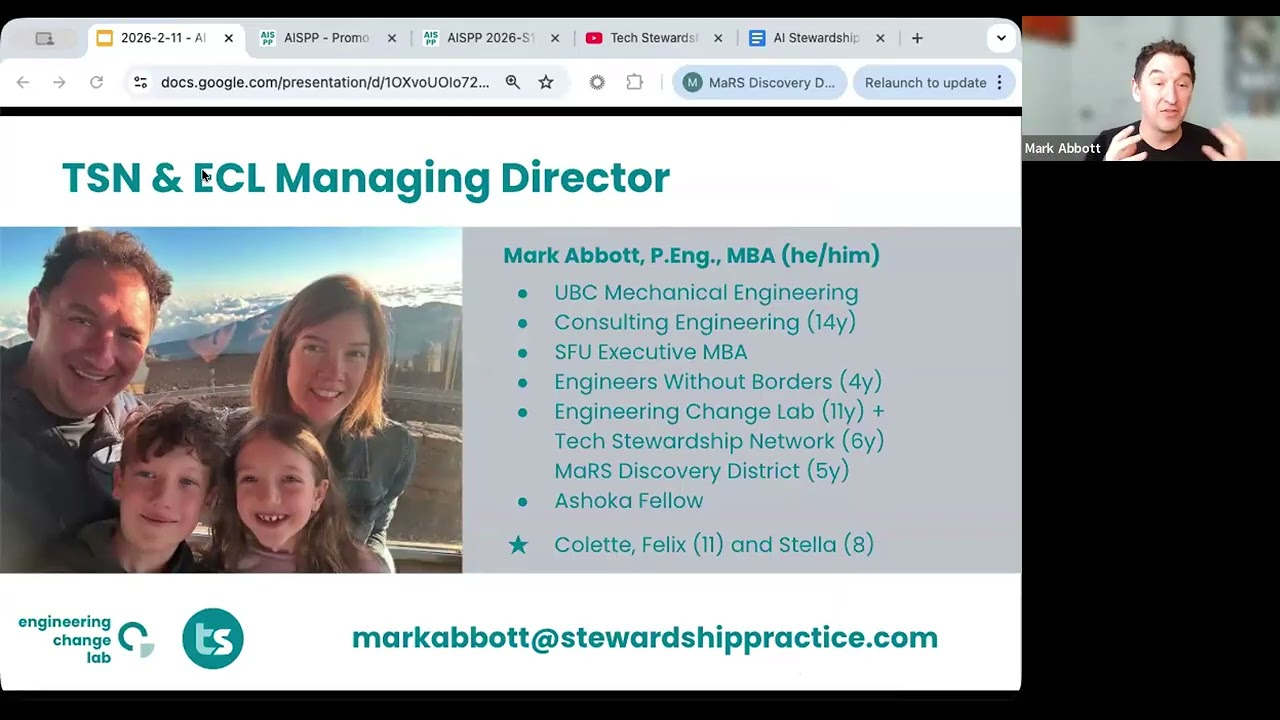Click the Mark Abbott video thumbnail
Viewport: 1280px width, 720px height.
pyautogui.click(x=1151, y=88)
